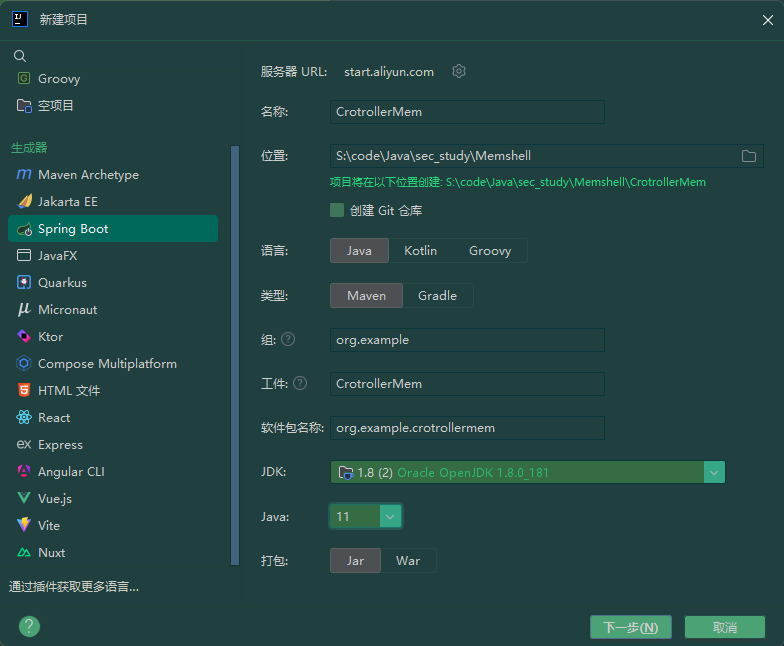Image resolution: width=784 pixels, height=646 pixels.
Task: Select HTML 文件 generator row
Action: (113, 390)
